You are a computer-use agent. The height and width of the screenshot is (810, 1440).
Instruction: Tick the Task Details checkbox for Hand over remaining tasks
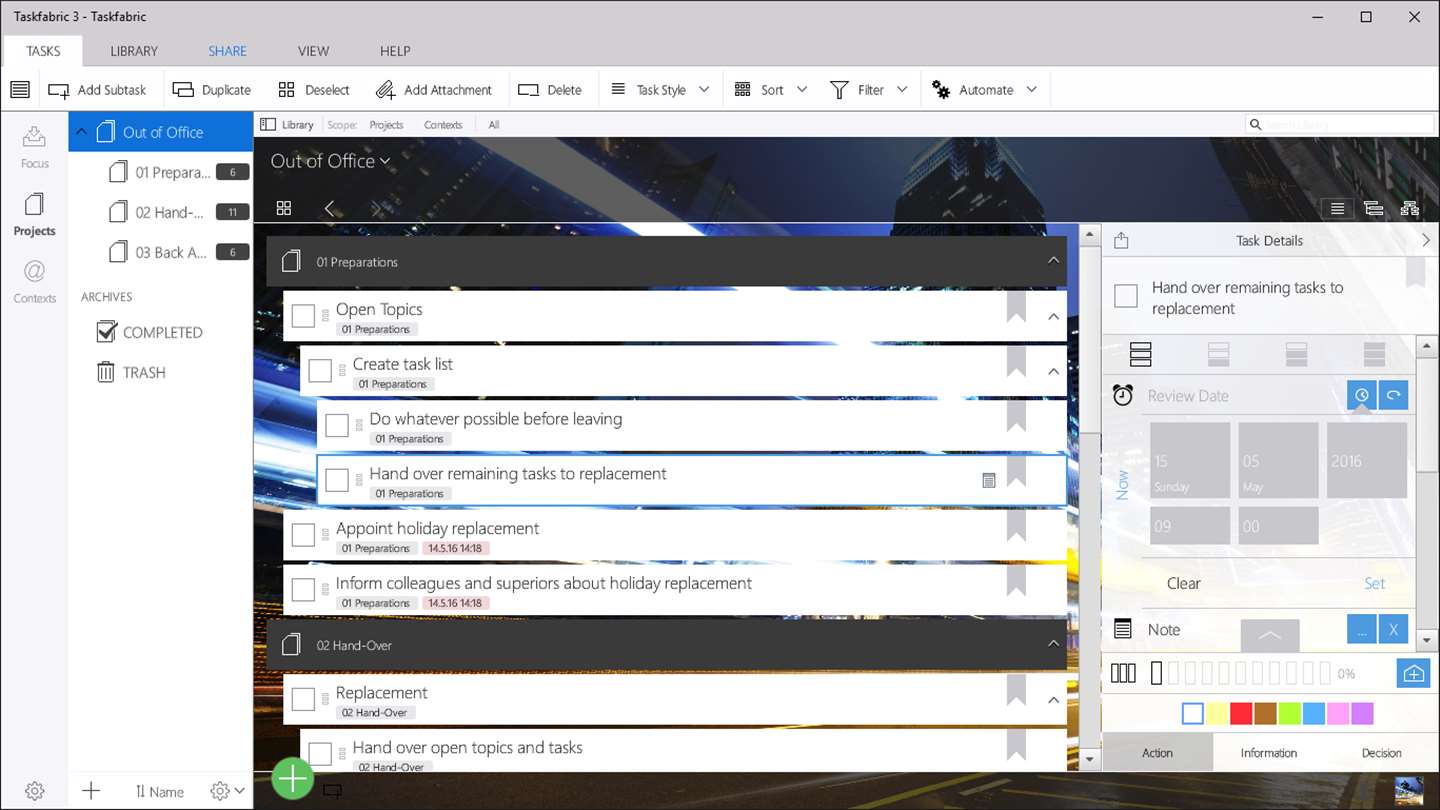(x=1126, y=296)
